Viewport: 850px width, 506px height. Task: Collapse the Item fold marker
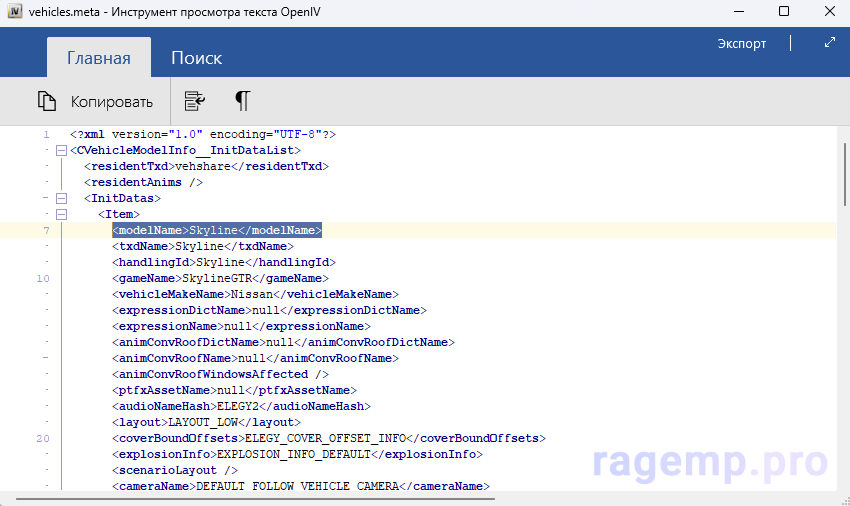[x=61, y=214]
